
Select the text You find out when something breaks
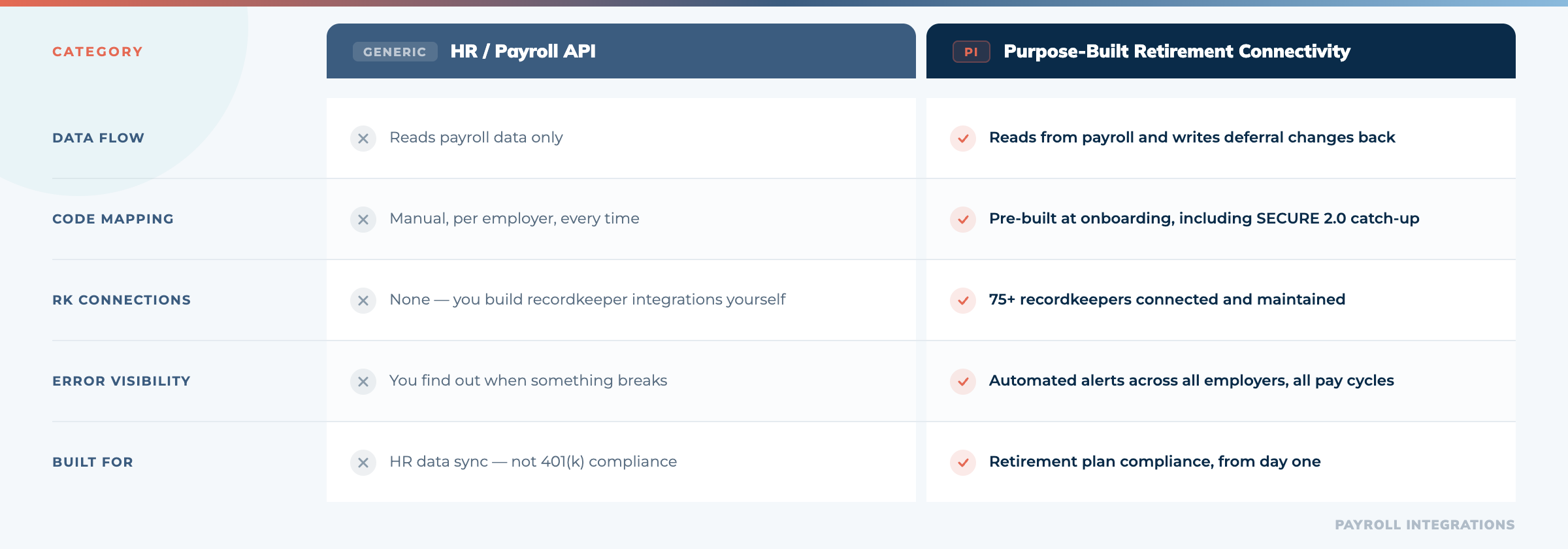tap(529, 381)
